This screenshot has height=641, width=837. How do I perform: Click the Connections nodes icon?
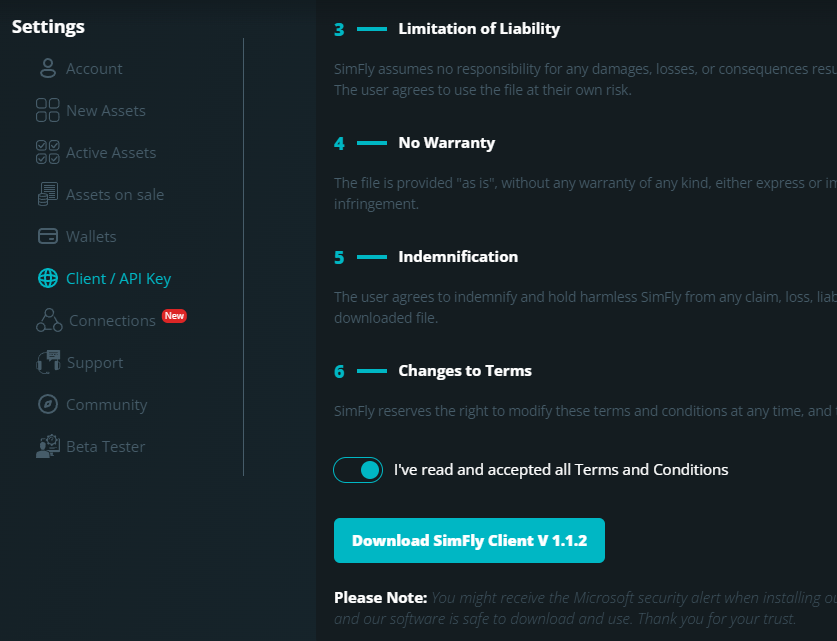coord(48,321)
